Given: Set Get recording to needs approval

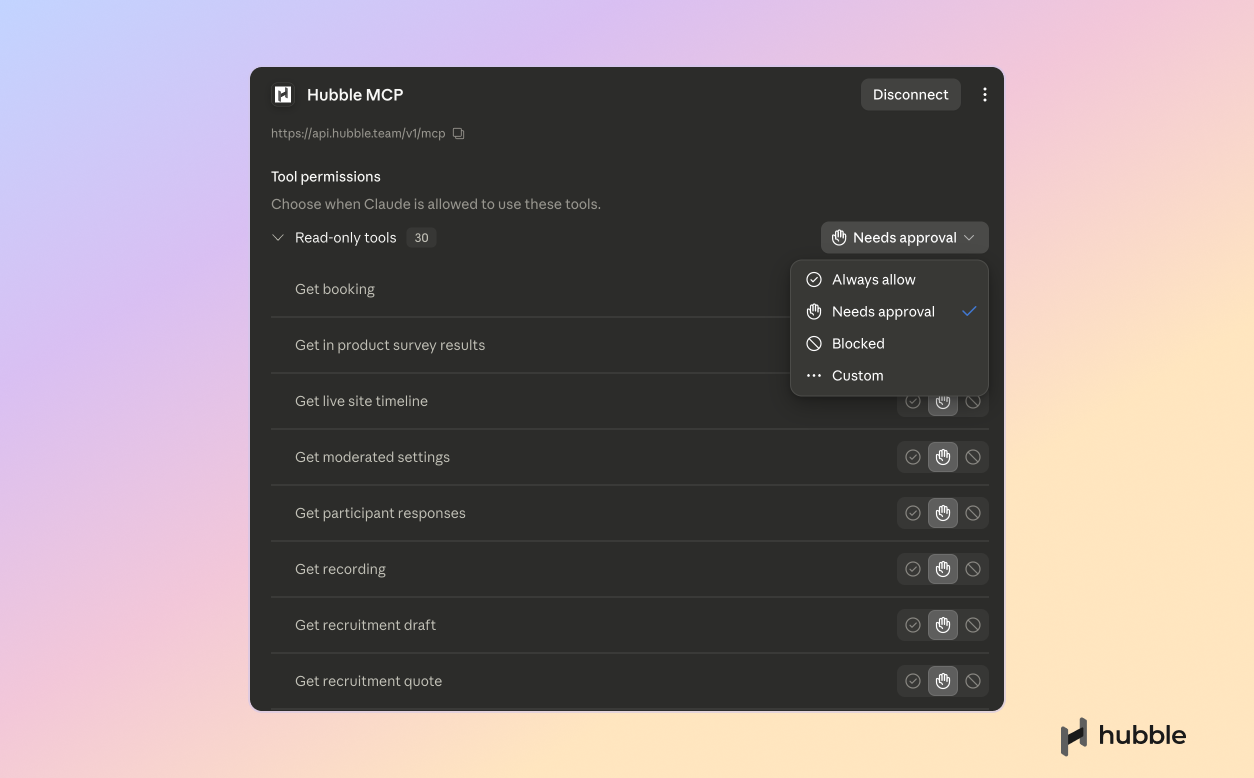Looking at the screenshot, I should (943, 569).
